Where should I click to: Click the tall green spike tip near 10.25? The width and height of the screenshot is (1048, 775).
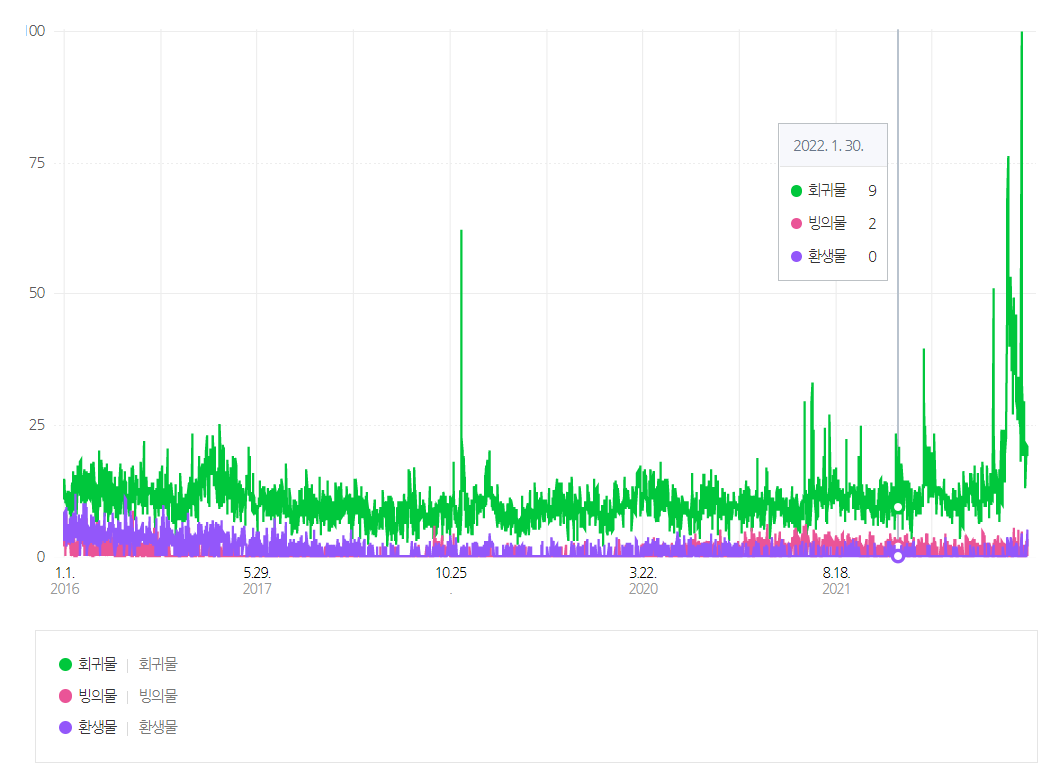tap(461, 231)
